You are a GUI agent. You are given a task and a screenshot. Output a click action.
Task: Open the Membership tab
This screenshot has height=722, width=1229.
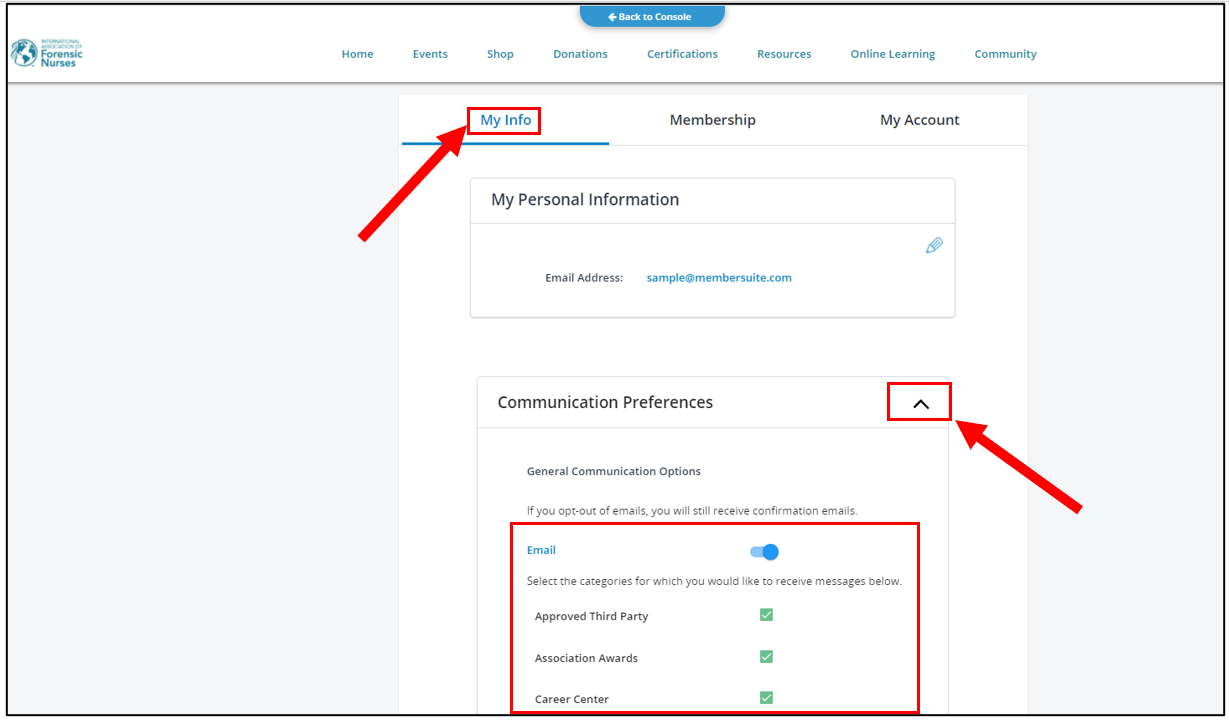click(x=712, y=120)
